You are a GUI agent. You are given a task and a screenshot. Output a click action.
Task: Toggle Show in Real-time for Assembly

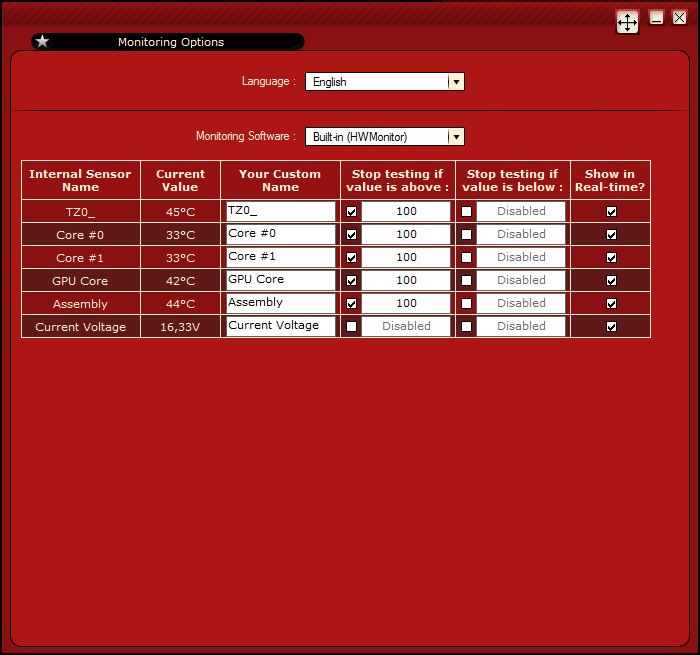coord(611,304)
